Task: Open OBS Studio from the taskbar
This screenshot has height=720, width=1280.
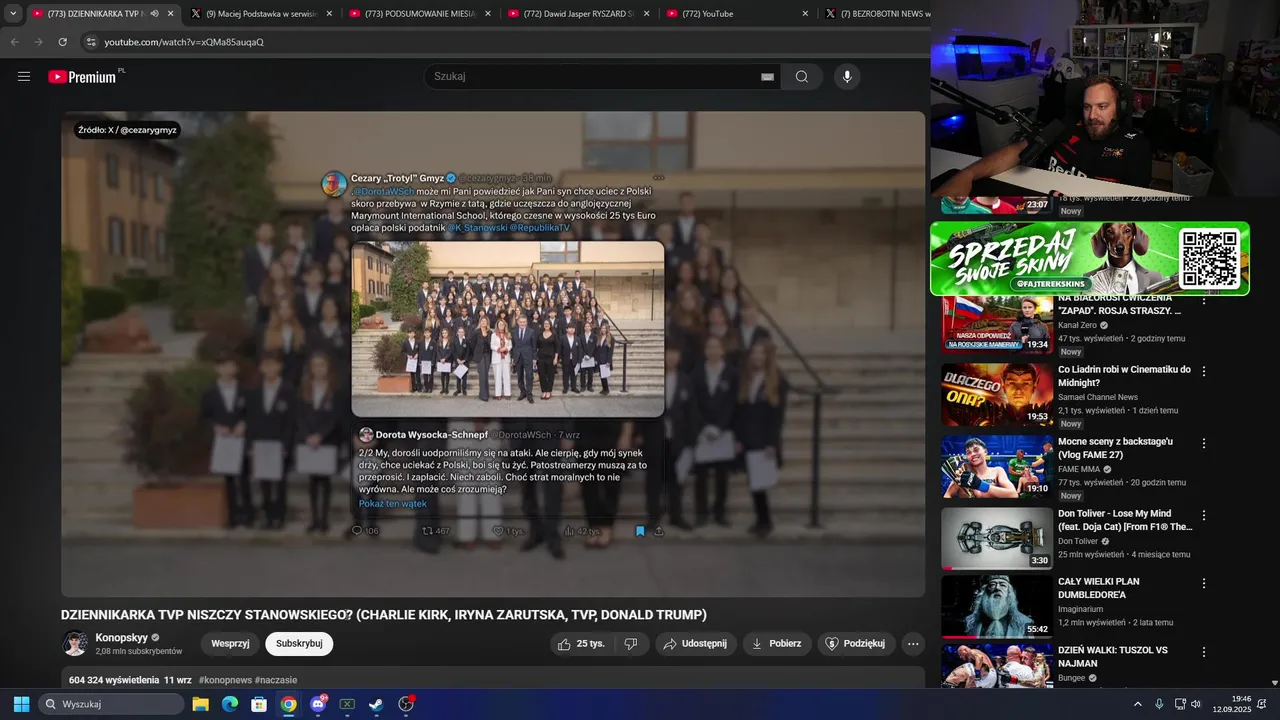Action: point(406,704)
